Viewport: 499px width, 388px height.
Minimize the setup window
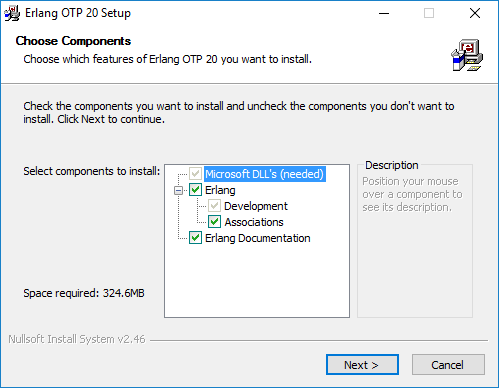[x=384, y=13]
